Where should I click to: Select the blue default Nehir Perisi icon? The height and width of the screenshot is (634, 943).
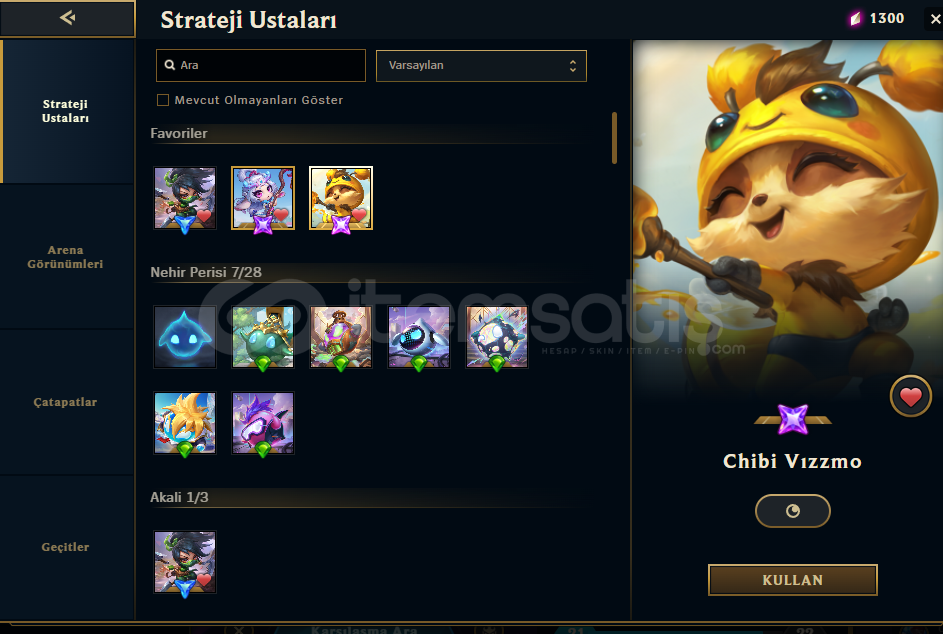tap(185, 337)
